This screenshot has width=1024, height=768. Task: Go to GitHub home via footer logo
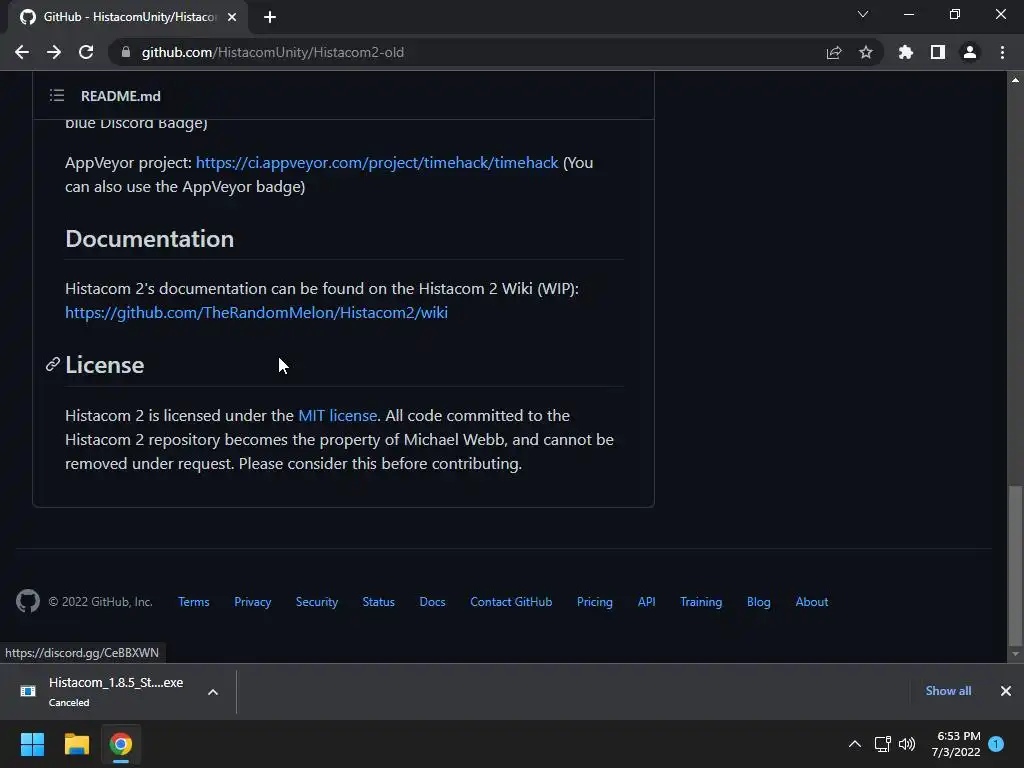coord(28,601)
